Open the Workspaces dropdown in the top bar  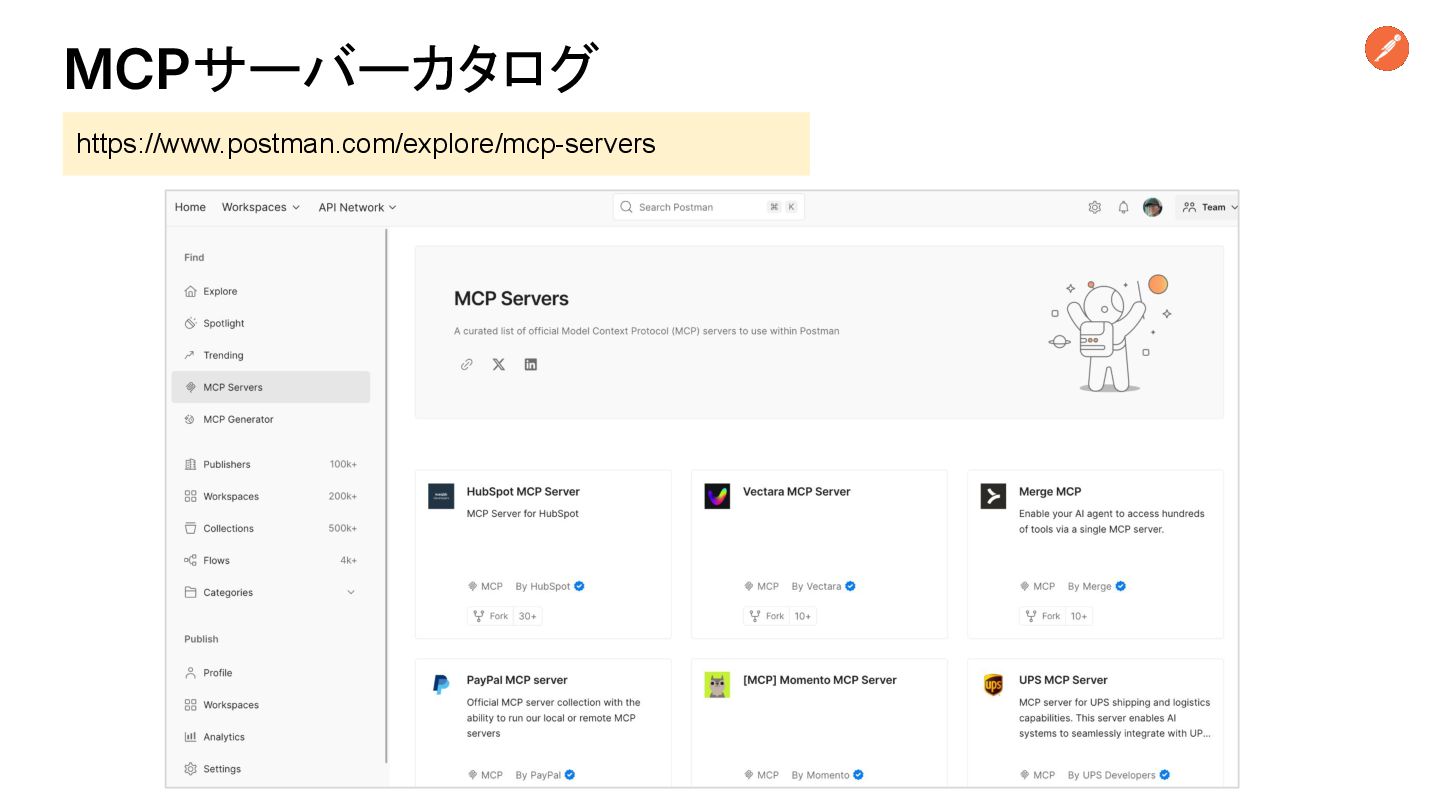(x=261, y=207)
